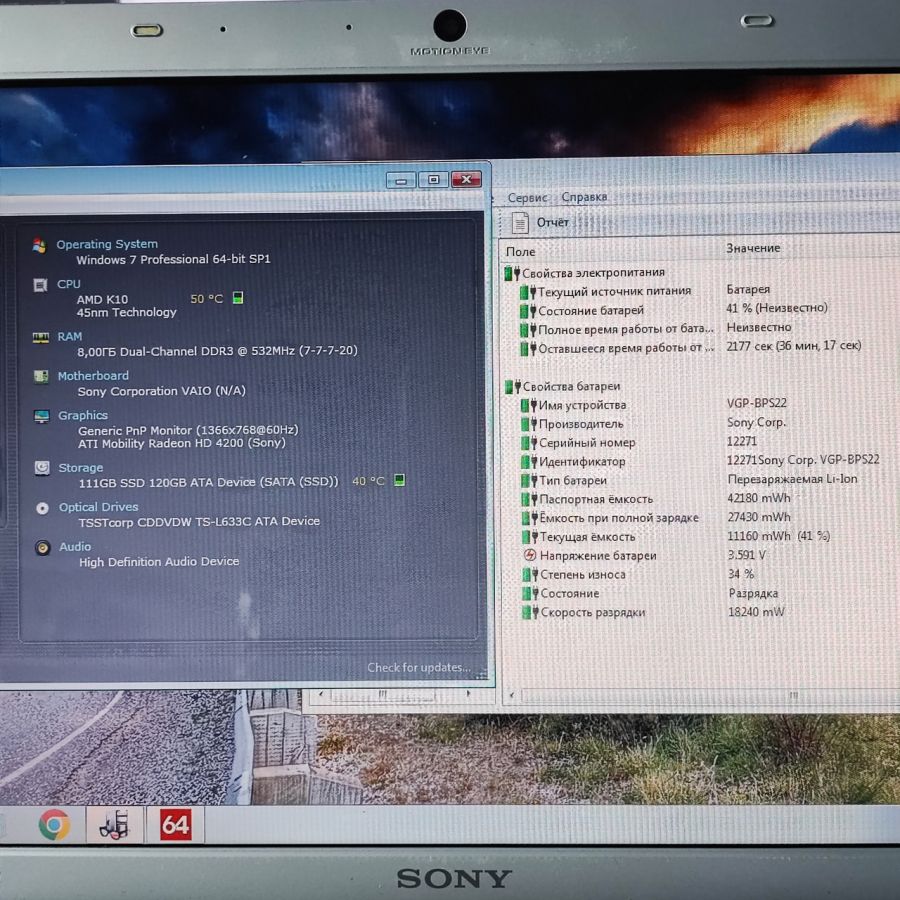Open the Storage section link
The height and width of the screenshot is (900, 900).
(81, 468)
